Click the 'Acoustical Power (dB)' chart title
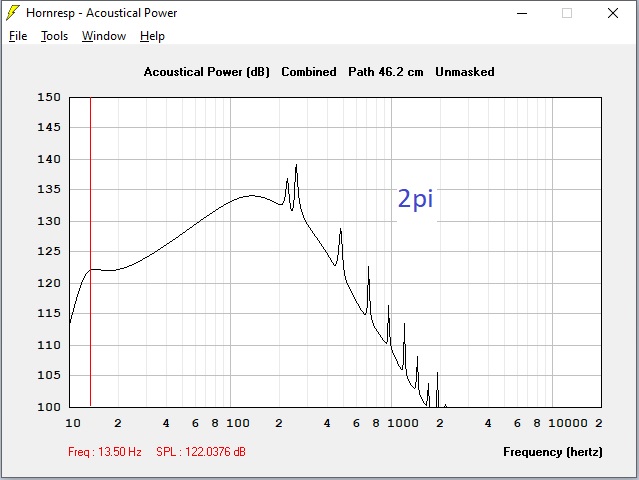 [x=207, y=72]
